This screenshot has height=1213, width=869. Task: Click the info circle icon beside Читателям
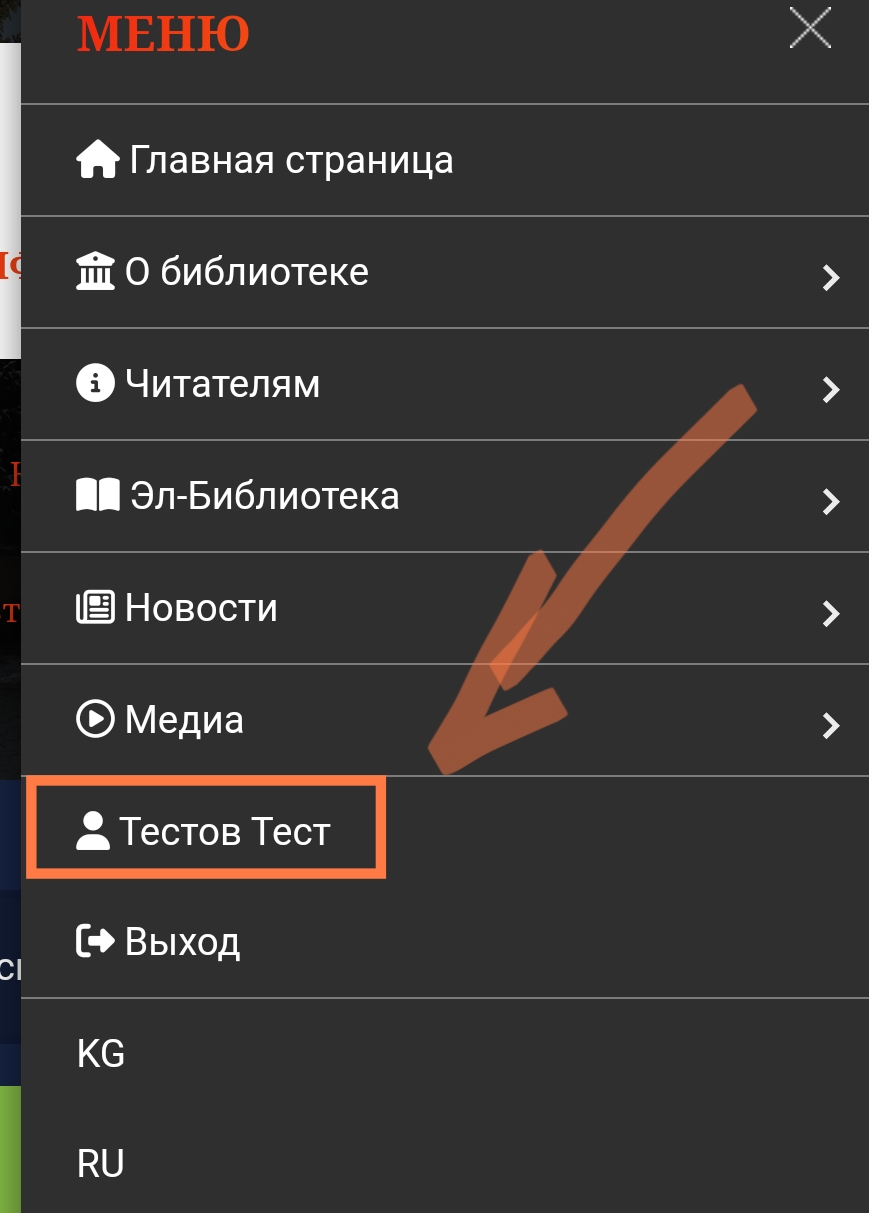(96, 384)
